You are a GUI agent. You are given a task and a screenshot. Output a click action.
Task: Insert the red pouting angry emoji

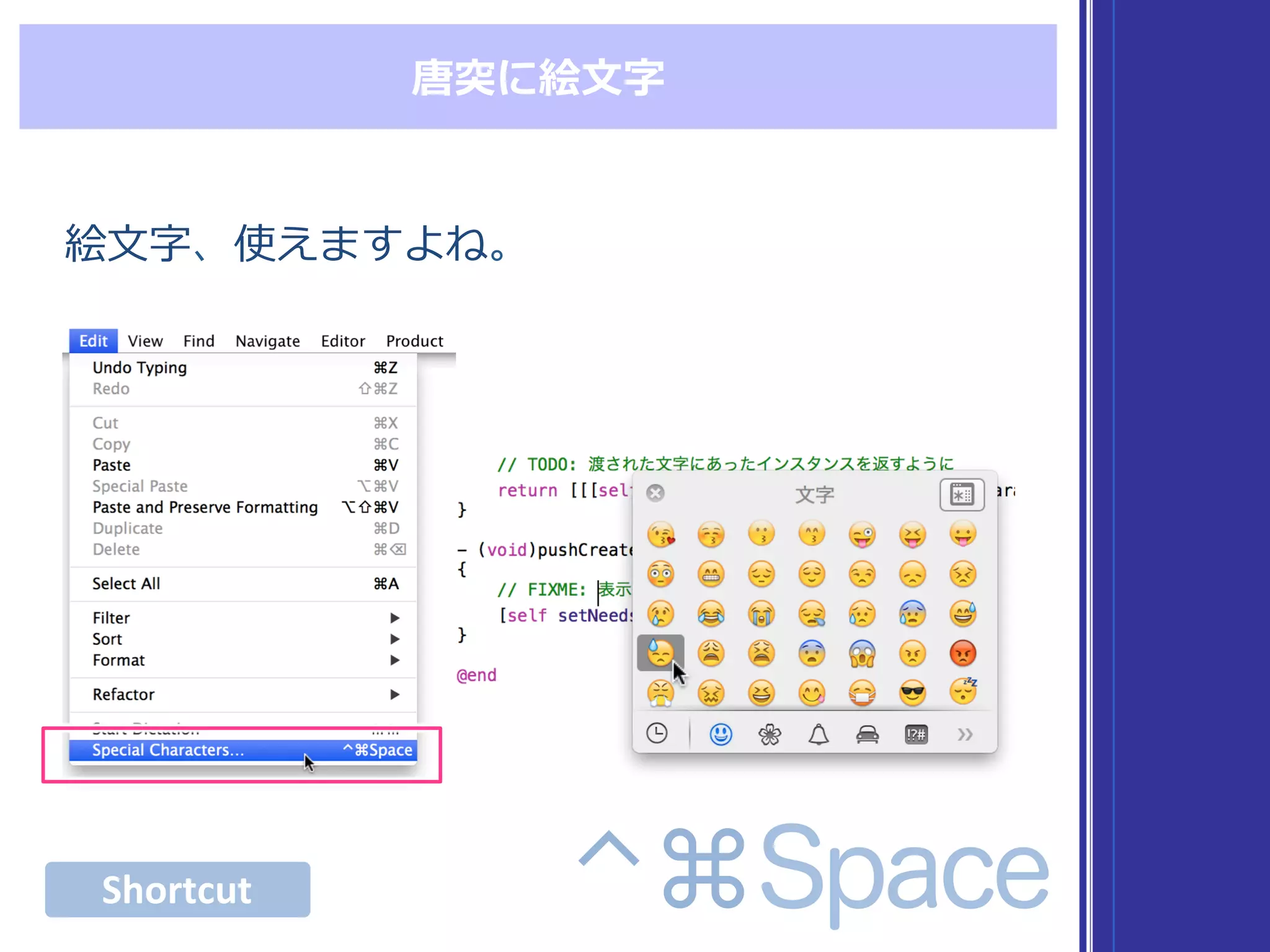click(962, 653)
